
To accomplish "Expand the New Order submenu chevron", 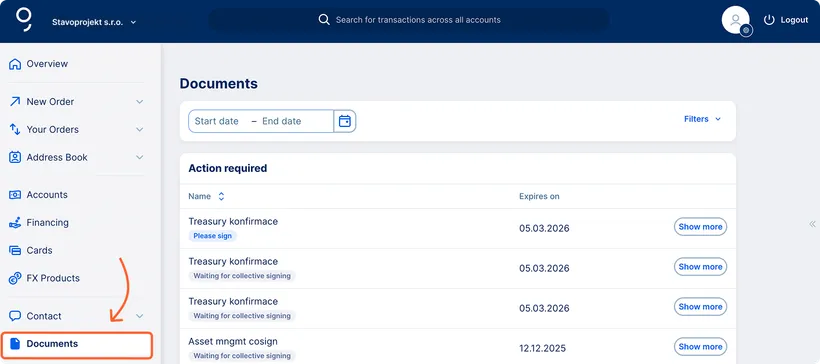I will [140, 101].
